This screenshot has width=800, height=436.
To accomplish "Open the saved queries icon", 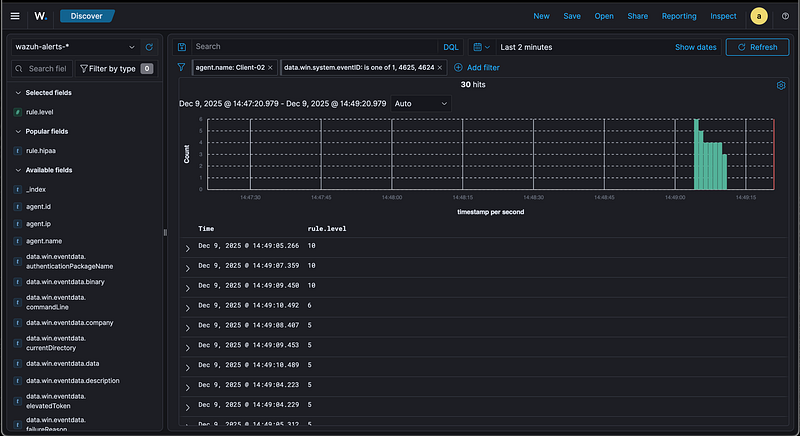I will (x=182, y=47).
